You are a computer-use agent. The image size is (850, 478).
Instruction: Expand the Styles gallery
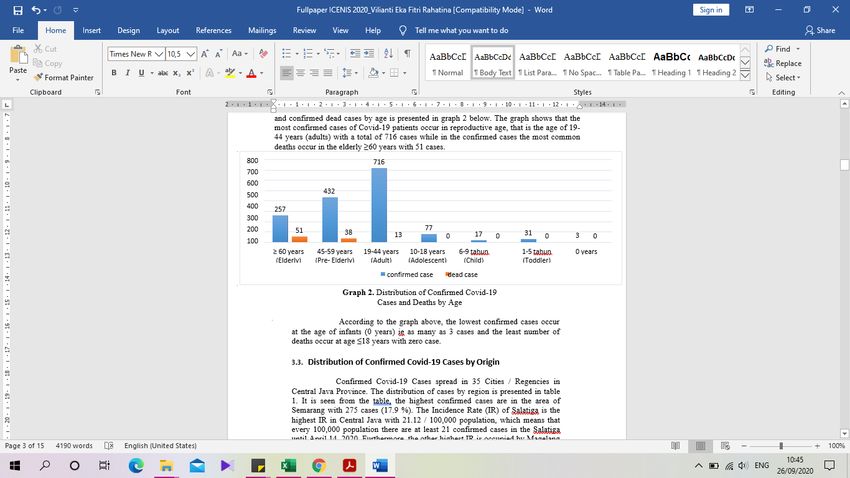tap(745, 76)
